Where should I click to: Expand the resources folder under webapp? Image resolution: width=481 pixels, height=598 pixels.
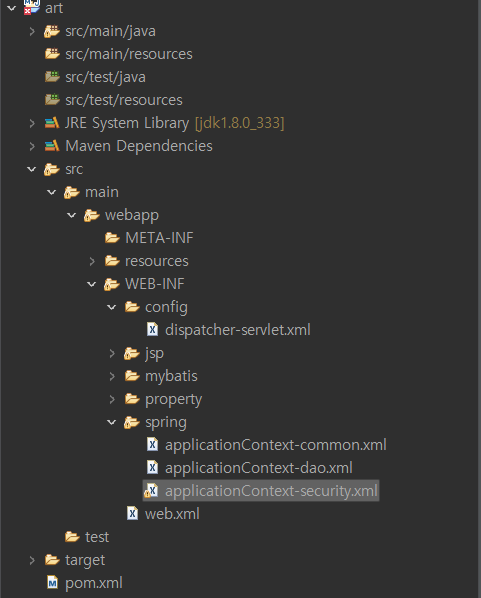click(92, 261)
